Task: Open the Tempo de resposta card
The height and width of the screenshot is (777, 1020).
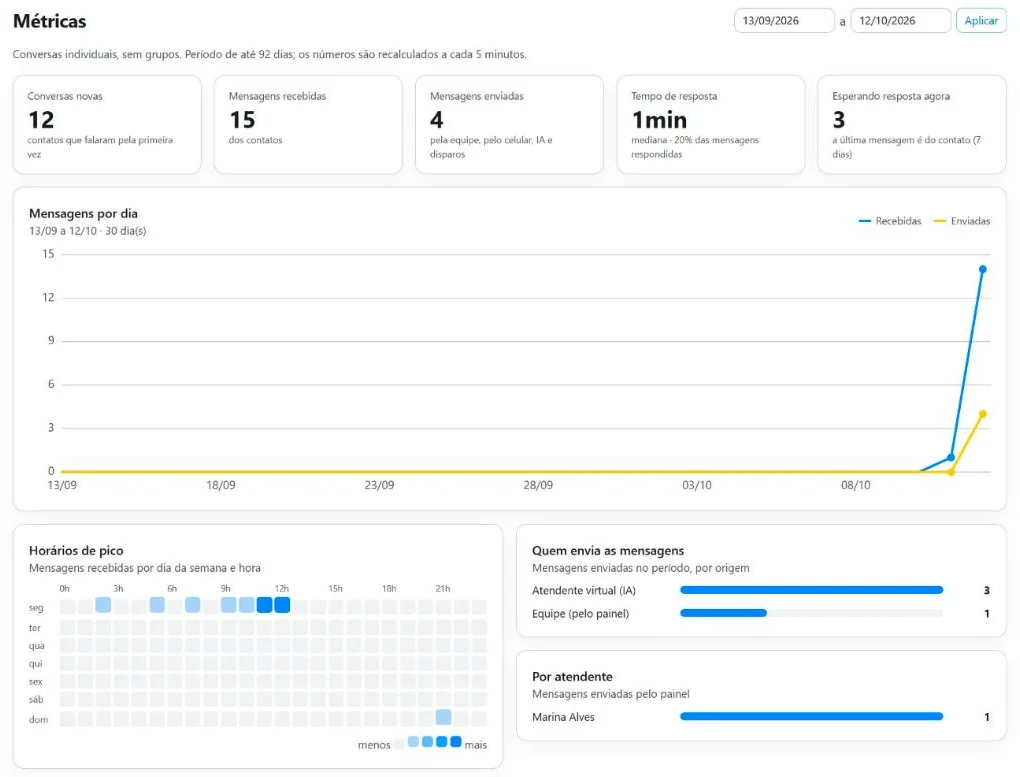Action: click(711, 124)
